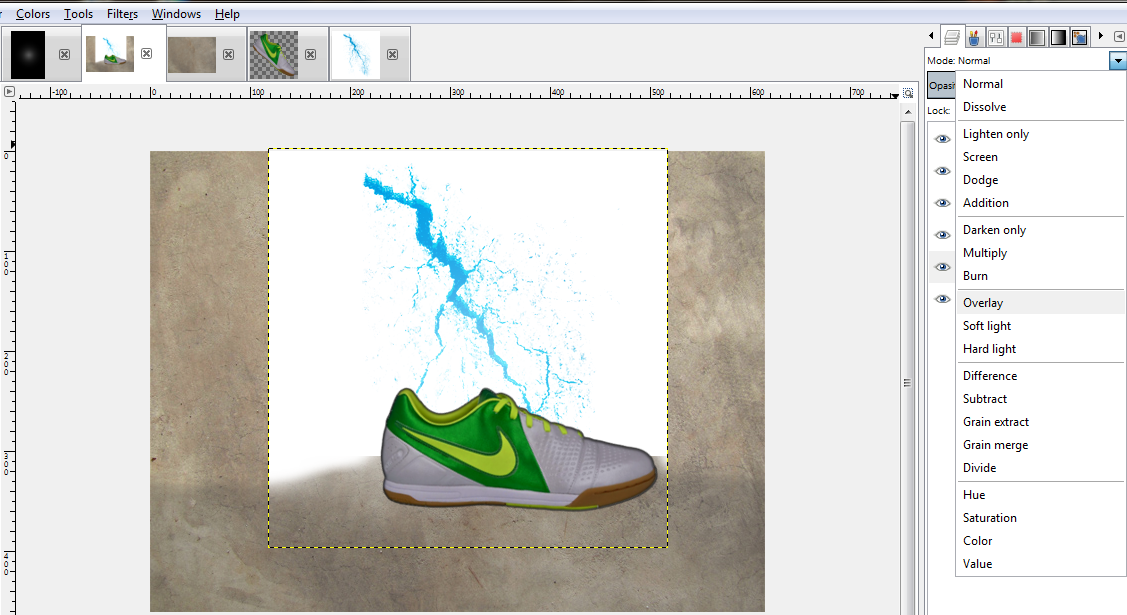
Task: Switch to the transparent shoe image thumbnail
Action: 274,55
